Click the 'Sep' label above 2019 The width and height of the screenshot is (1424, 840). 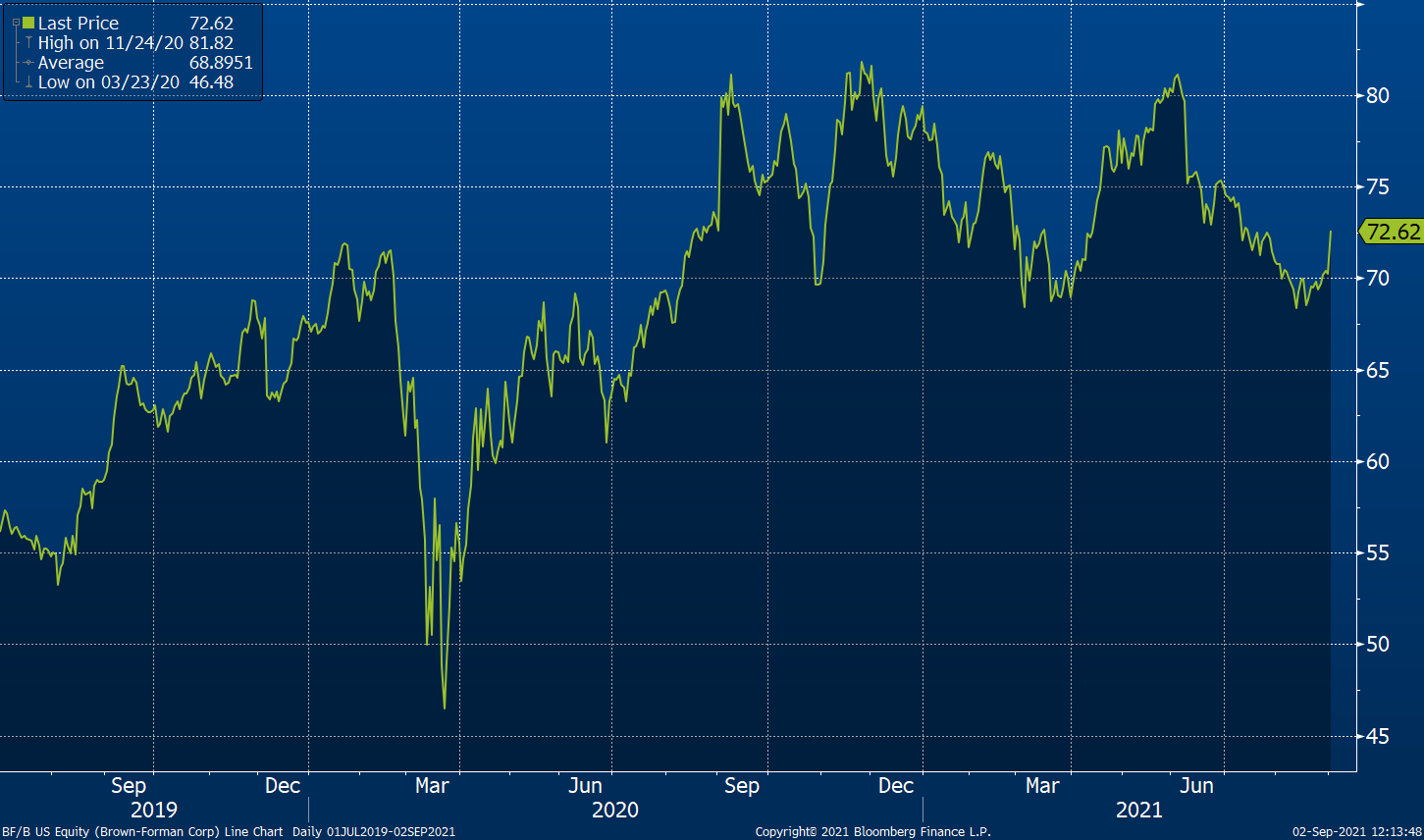129,786
